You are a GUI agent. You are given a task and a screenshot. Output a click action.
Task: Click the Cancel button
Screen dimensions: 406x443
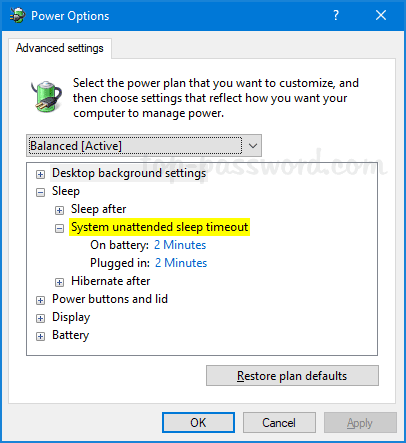point(279,423)
